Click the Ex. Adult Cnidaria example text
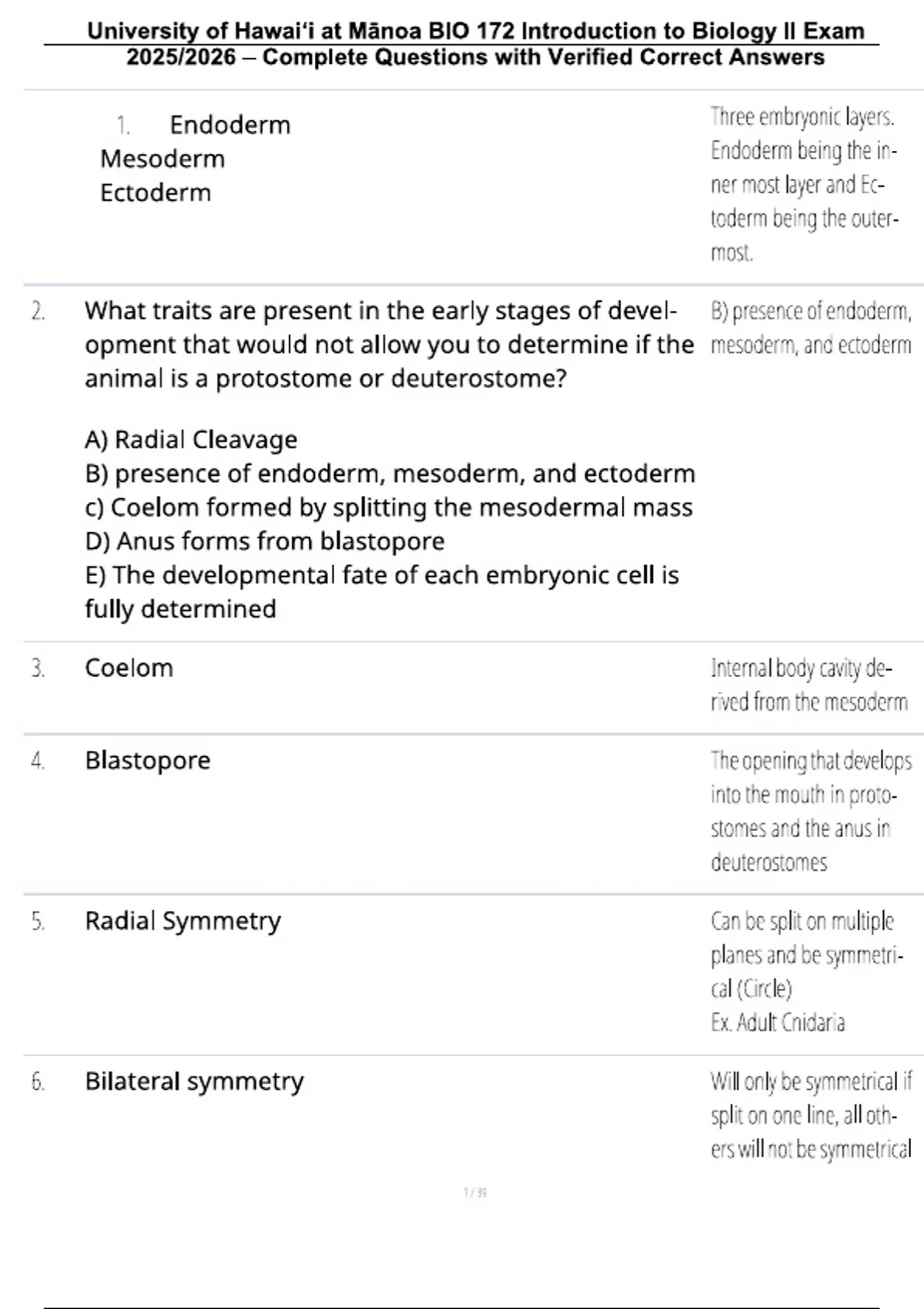Screen dimensions: 924x1309 (778, 1023)
